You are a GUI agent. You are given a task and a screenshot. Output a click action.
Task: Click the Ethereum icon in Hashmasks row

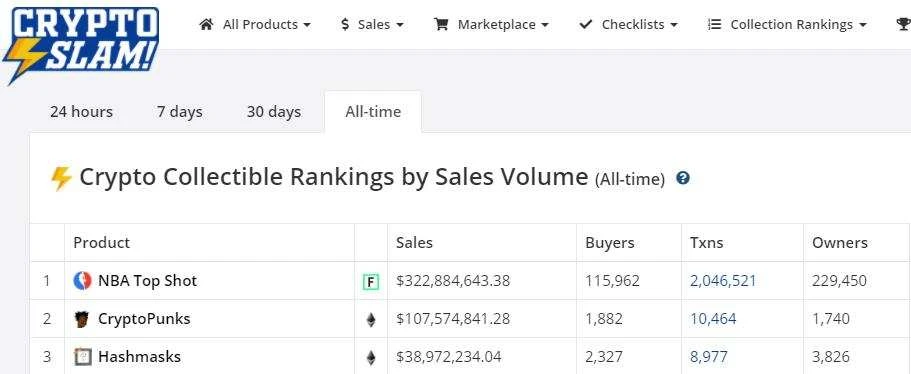point(371,358)
